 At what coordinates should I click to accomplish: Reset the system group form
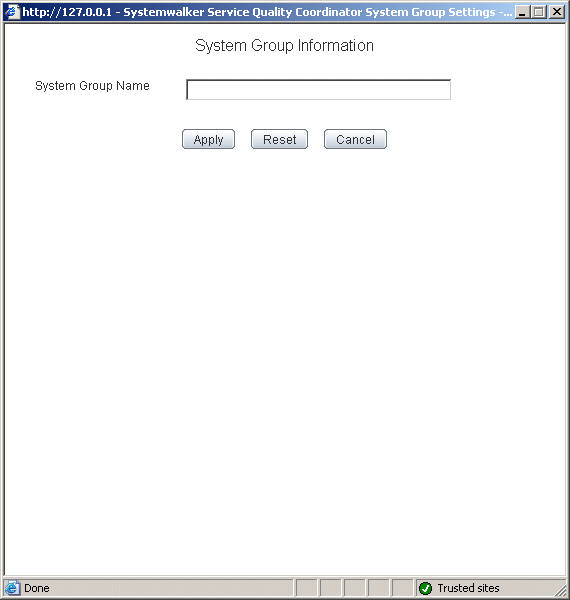pyautogui.click(x=279, y=139)
